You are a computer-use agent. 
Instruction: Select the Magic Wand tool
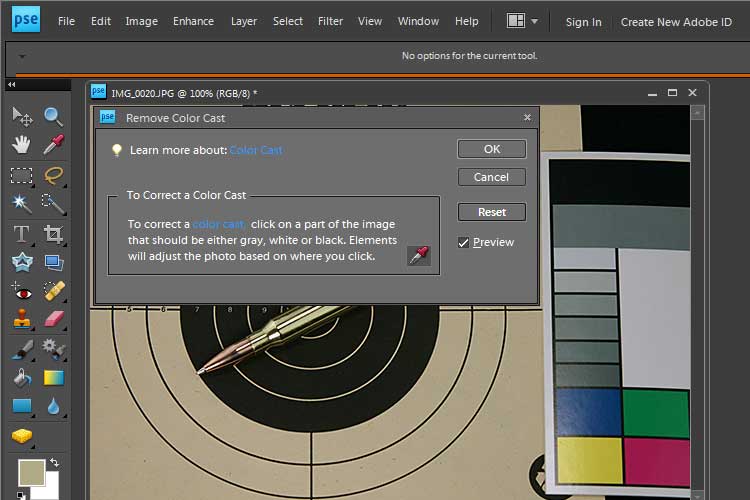22,204
